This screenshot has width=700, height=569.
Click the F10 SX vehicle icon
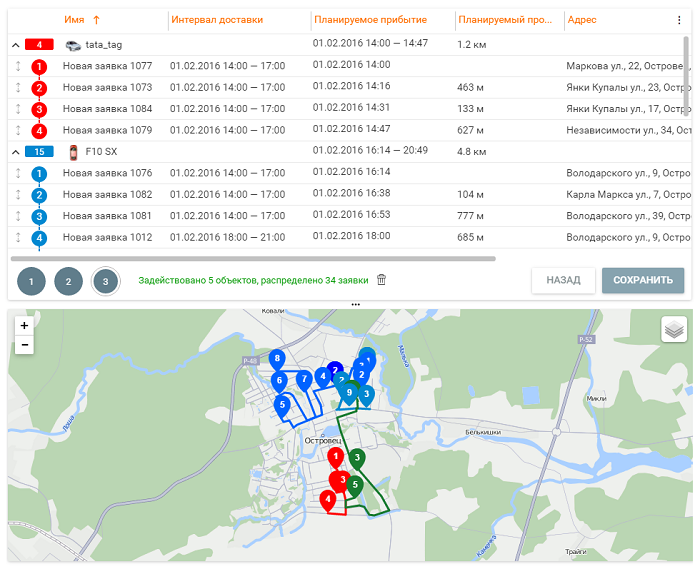coord(73,152)
